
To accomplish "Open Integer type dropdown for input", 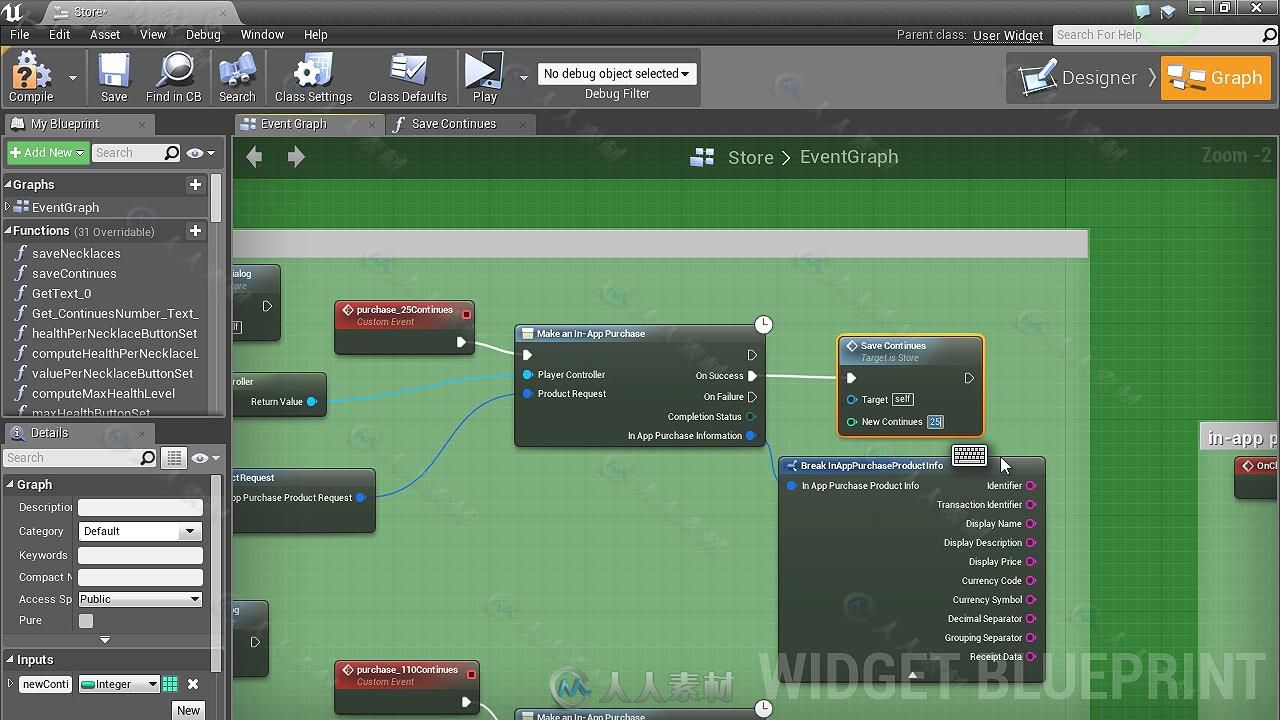I will coord(119,684).
